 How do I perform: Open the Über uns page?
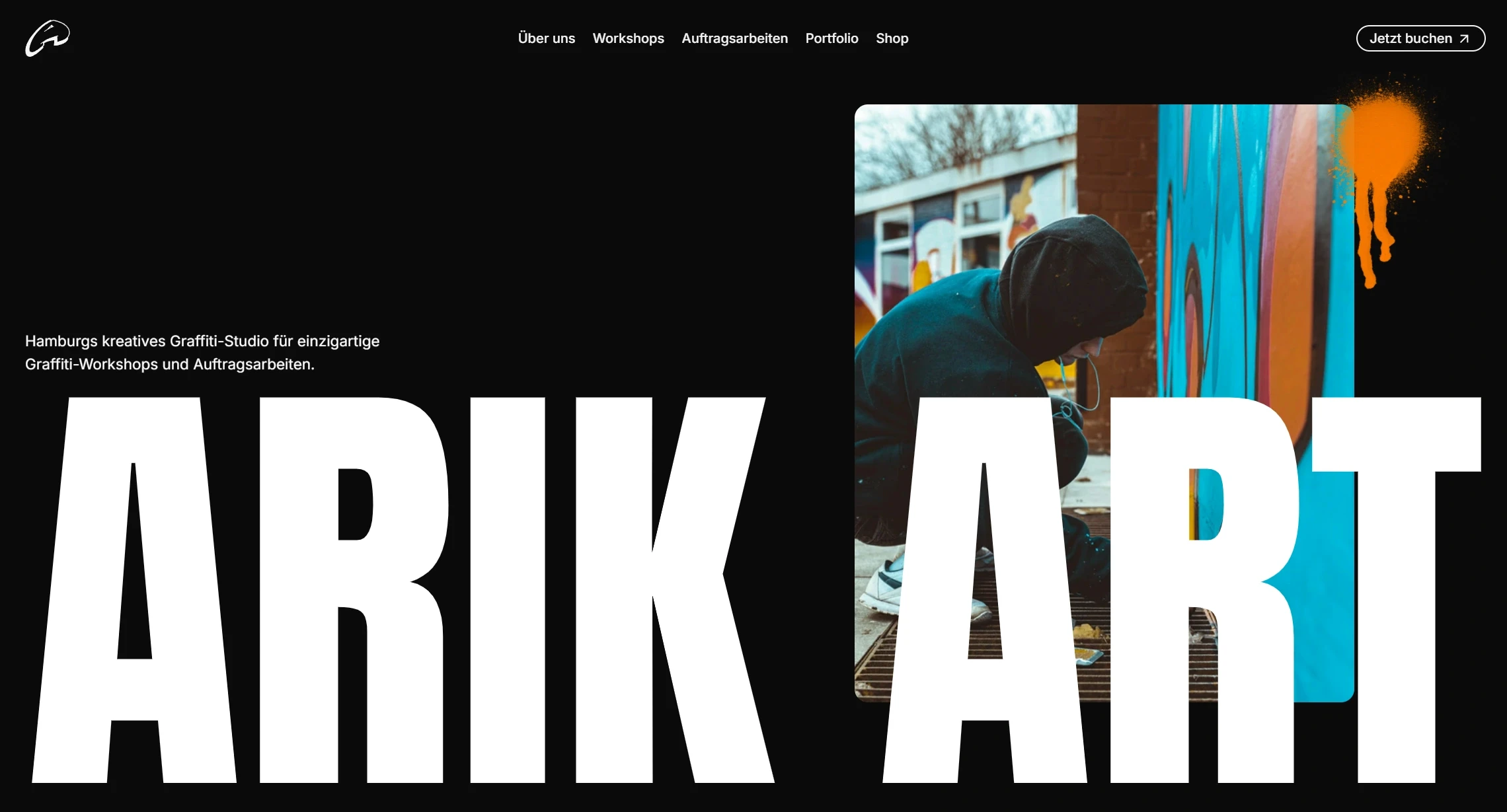[x=546, y=38]
